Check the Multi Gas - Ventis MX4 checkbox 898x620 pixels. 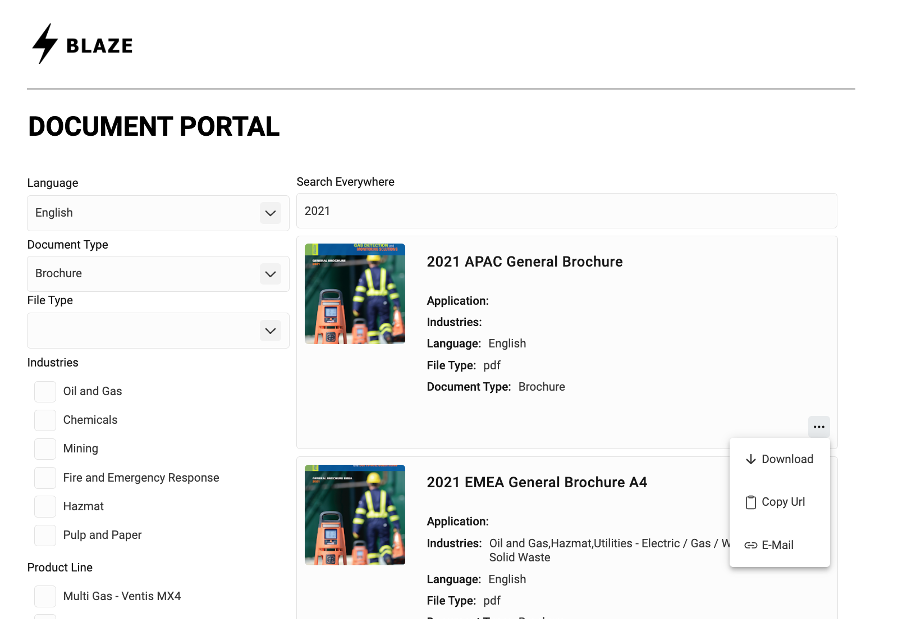tap(45, 596)
